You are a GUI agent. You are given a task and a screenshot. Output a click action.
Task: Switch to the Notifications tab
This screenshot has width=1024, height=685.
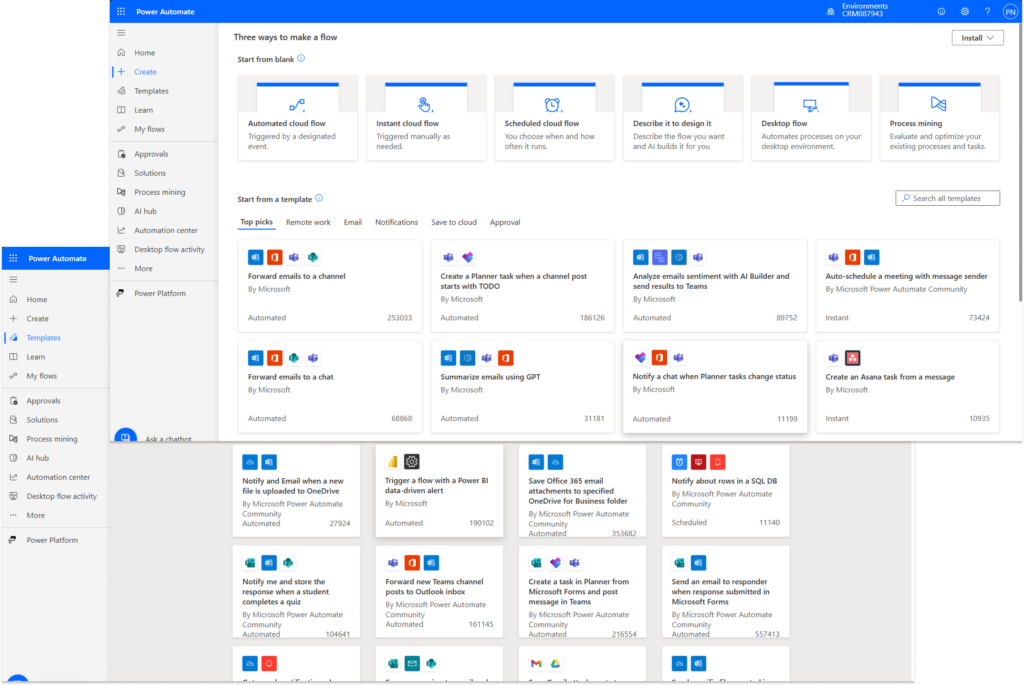pos(396,222)
